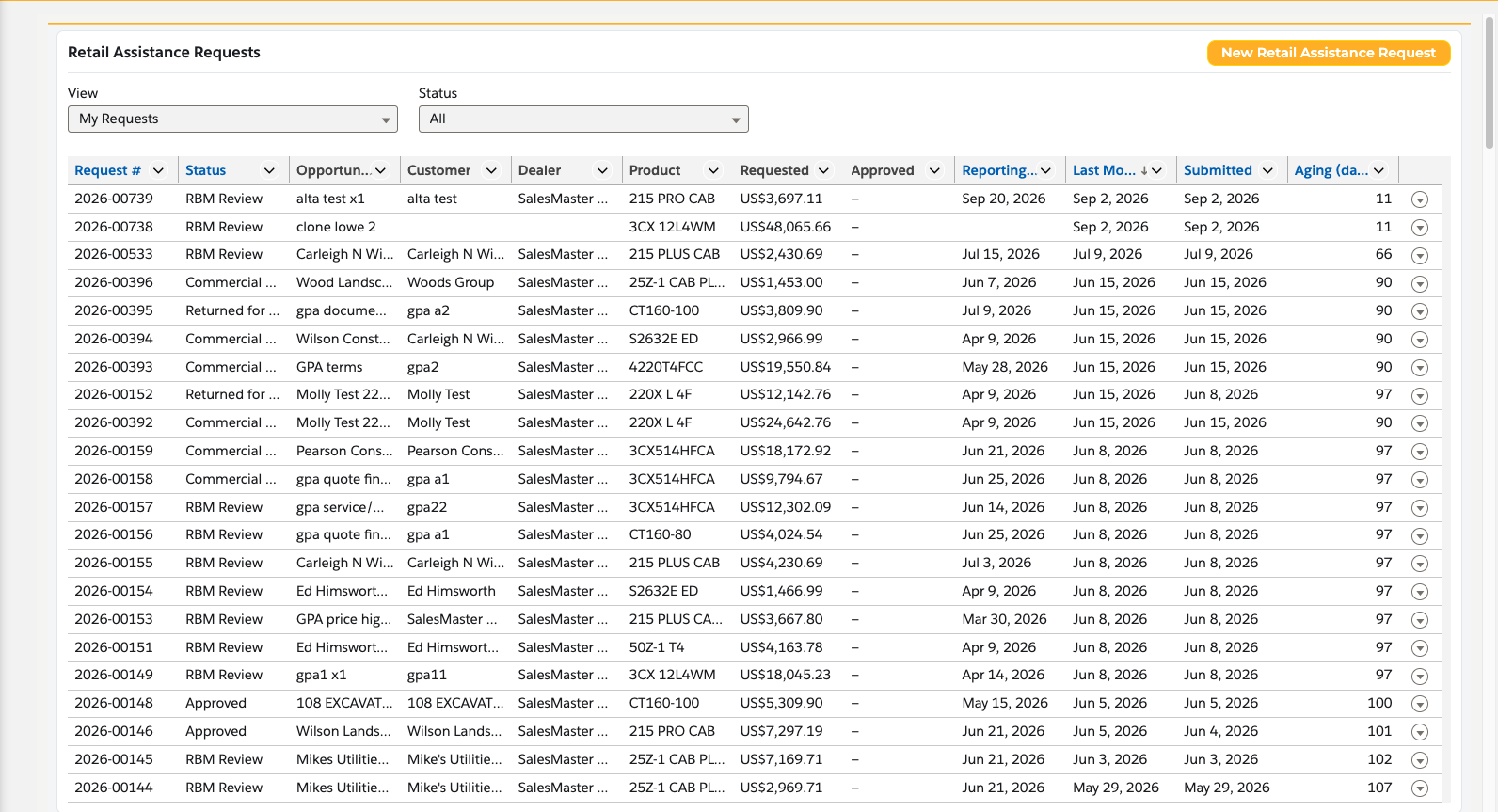
Task: Sort by Submitted column header label
Action: [1218, 170]
